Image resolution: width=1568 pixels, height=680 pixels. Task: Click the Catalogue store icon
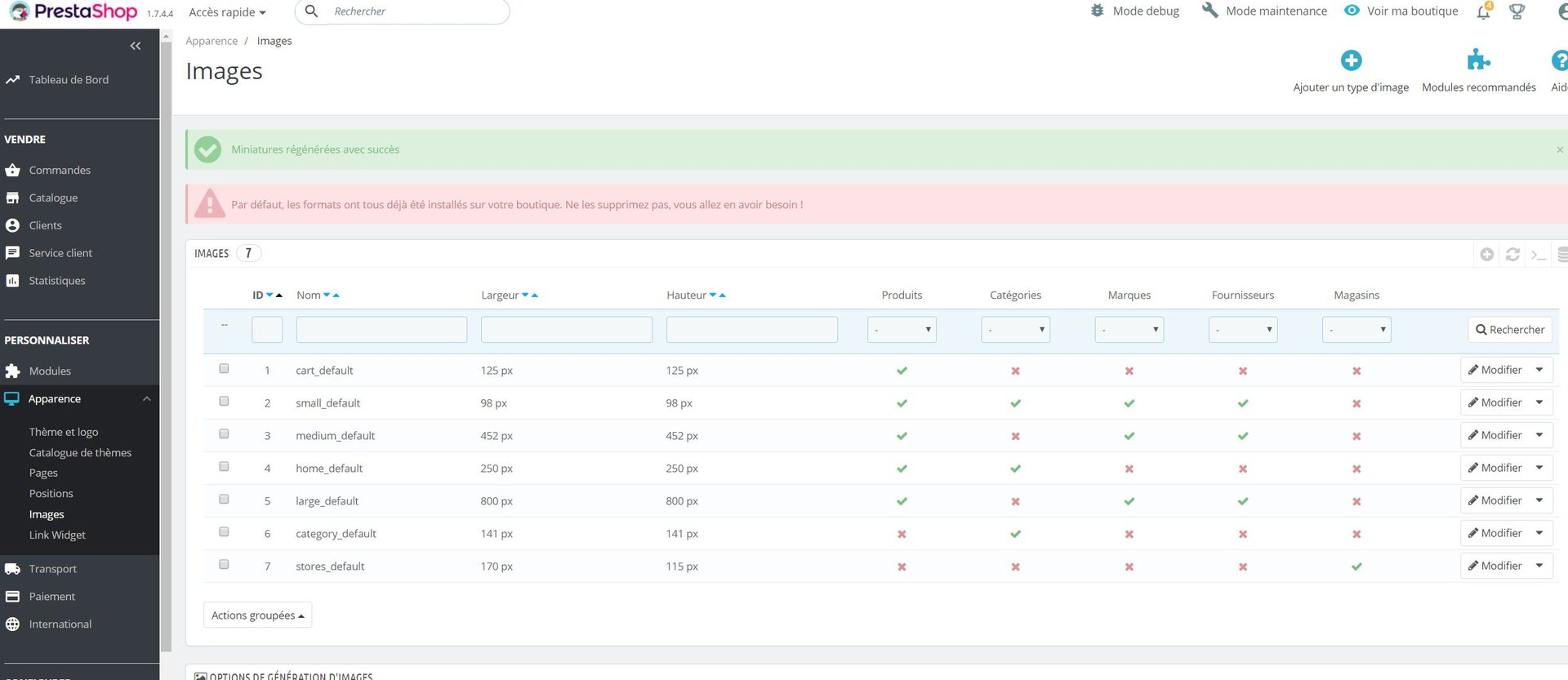[12, 198]
